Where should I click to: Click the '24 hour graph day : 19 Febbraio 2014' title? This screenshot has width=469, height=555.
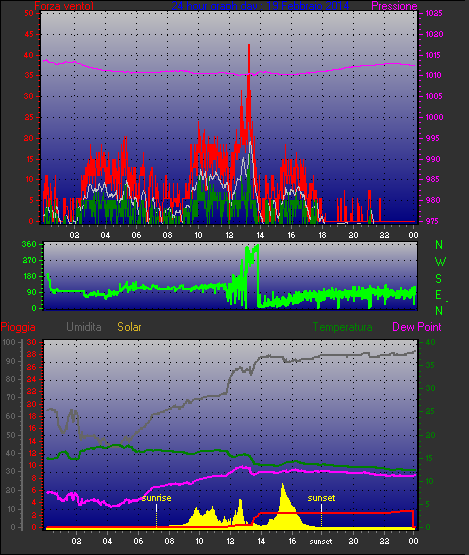[261, 6]
